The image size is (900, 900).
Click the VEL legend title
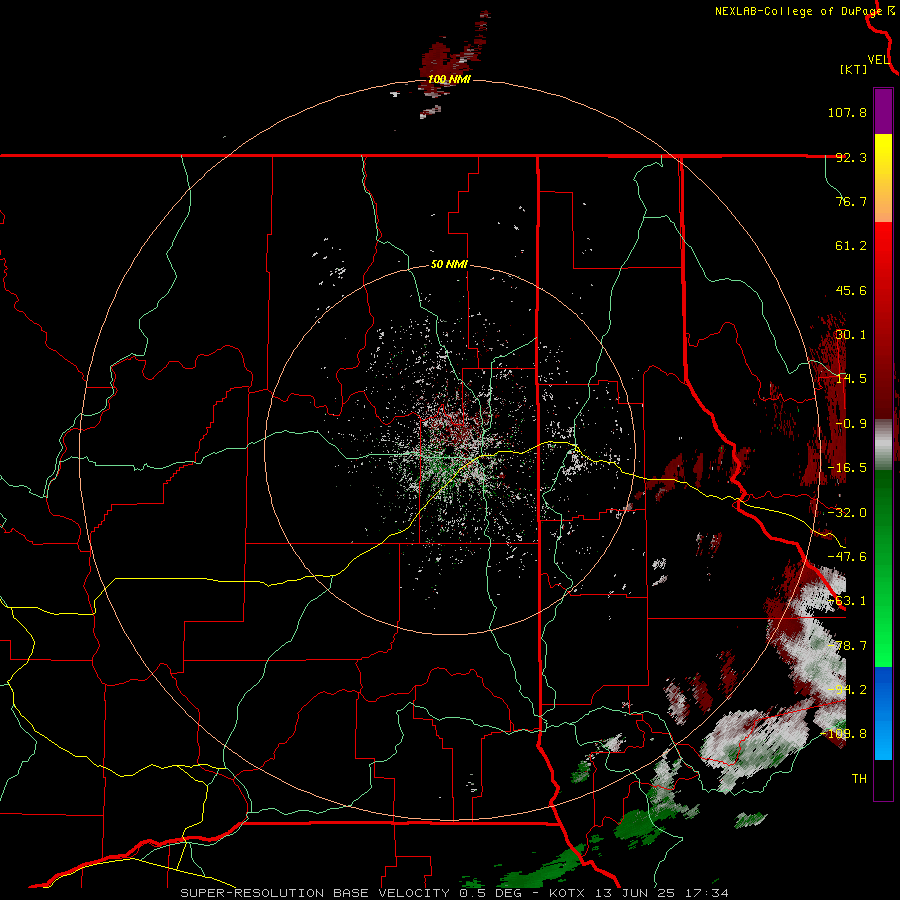pos(879,60)
